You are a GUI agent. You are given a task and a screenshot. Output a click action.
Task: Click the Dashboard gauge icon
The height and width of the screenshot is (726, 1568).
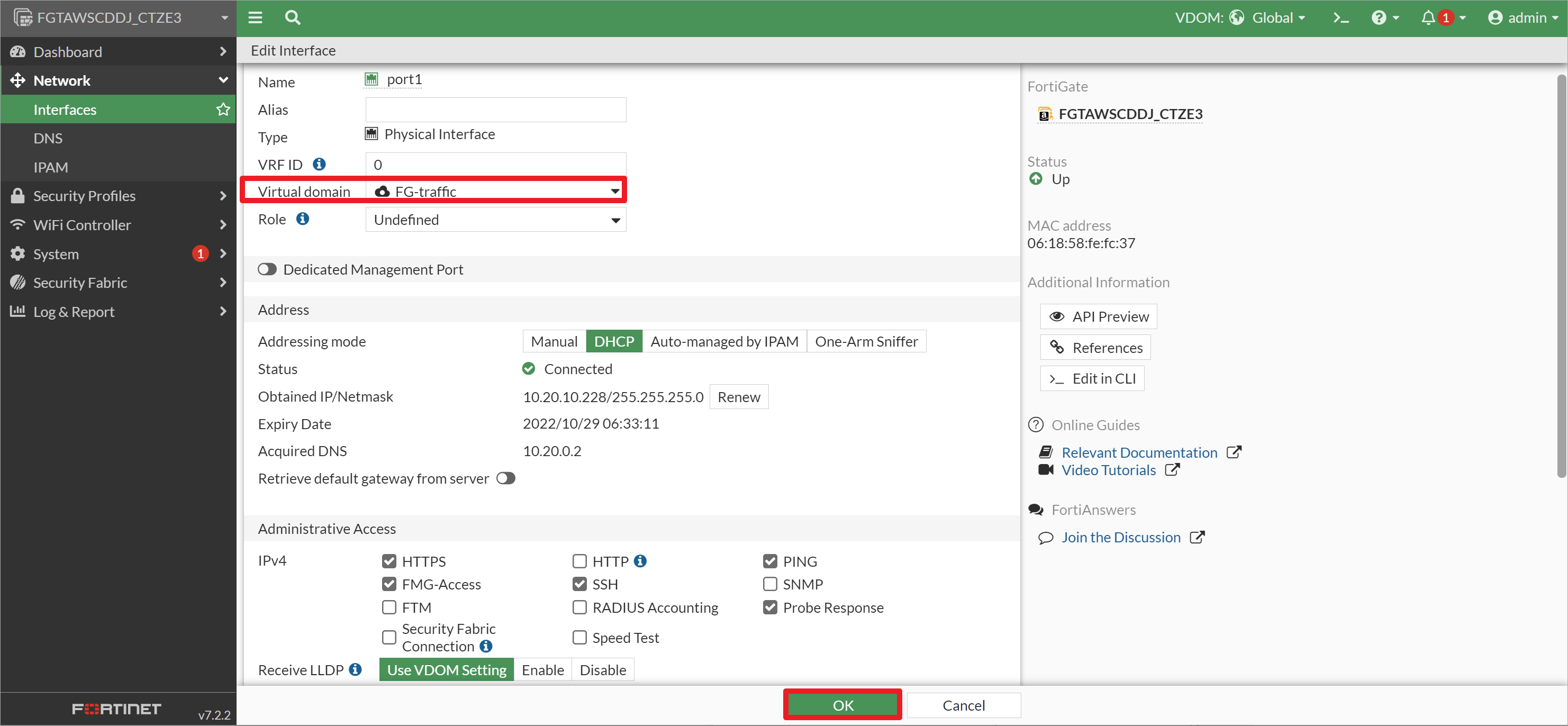(x=17, y=52)
